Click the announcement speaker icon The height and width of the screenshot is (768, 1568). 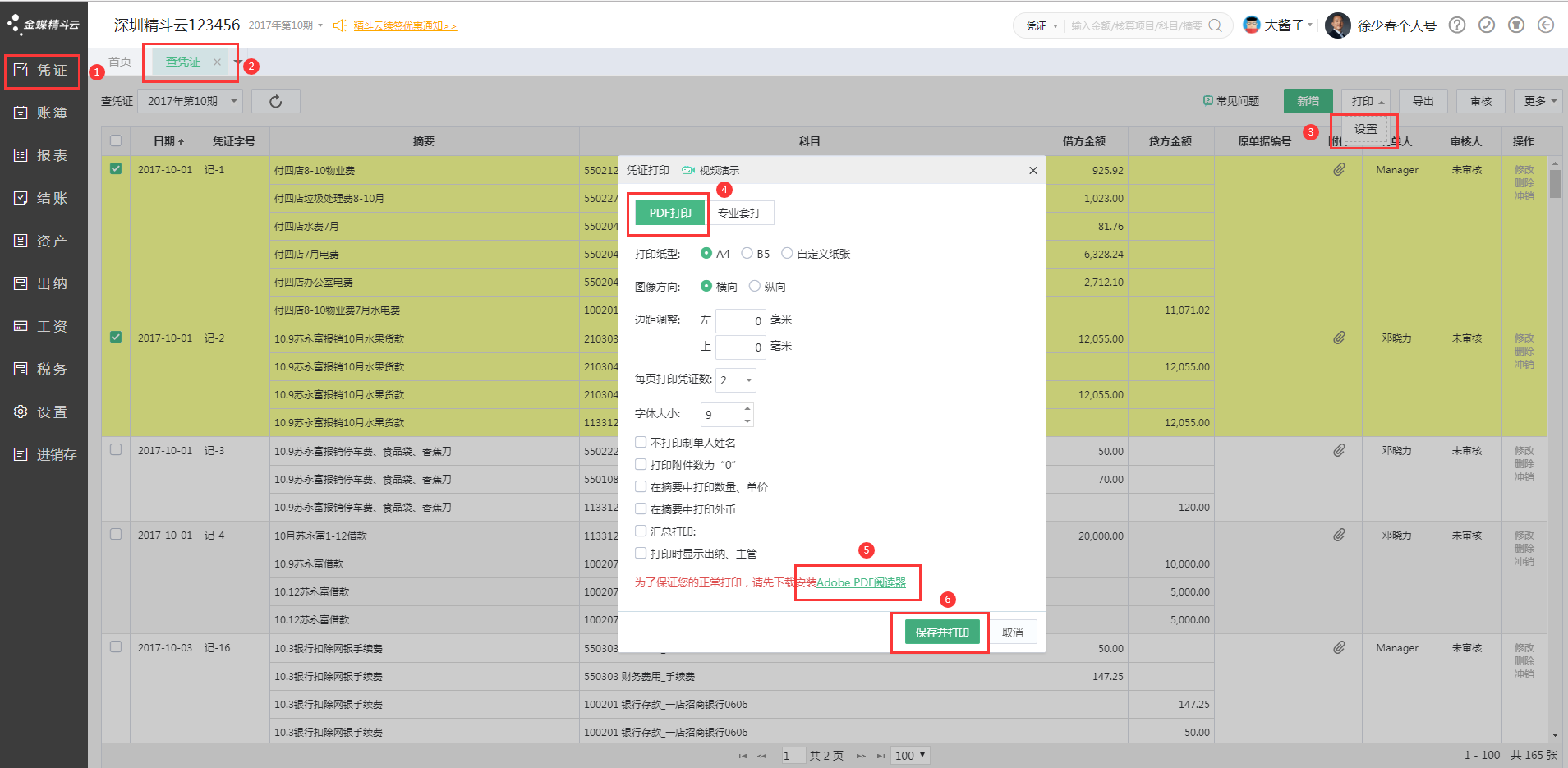[339, 25]
